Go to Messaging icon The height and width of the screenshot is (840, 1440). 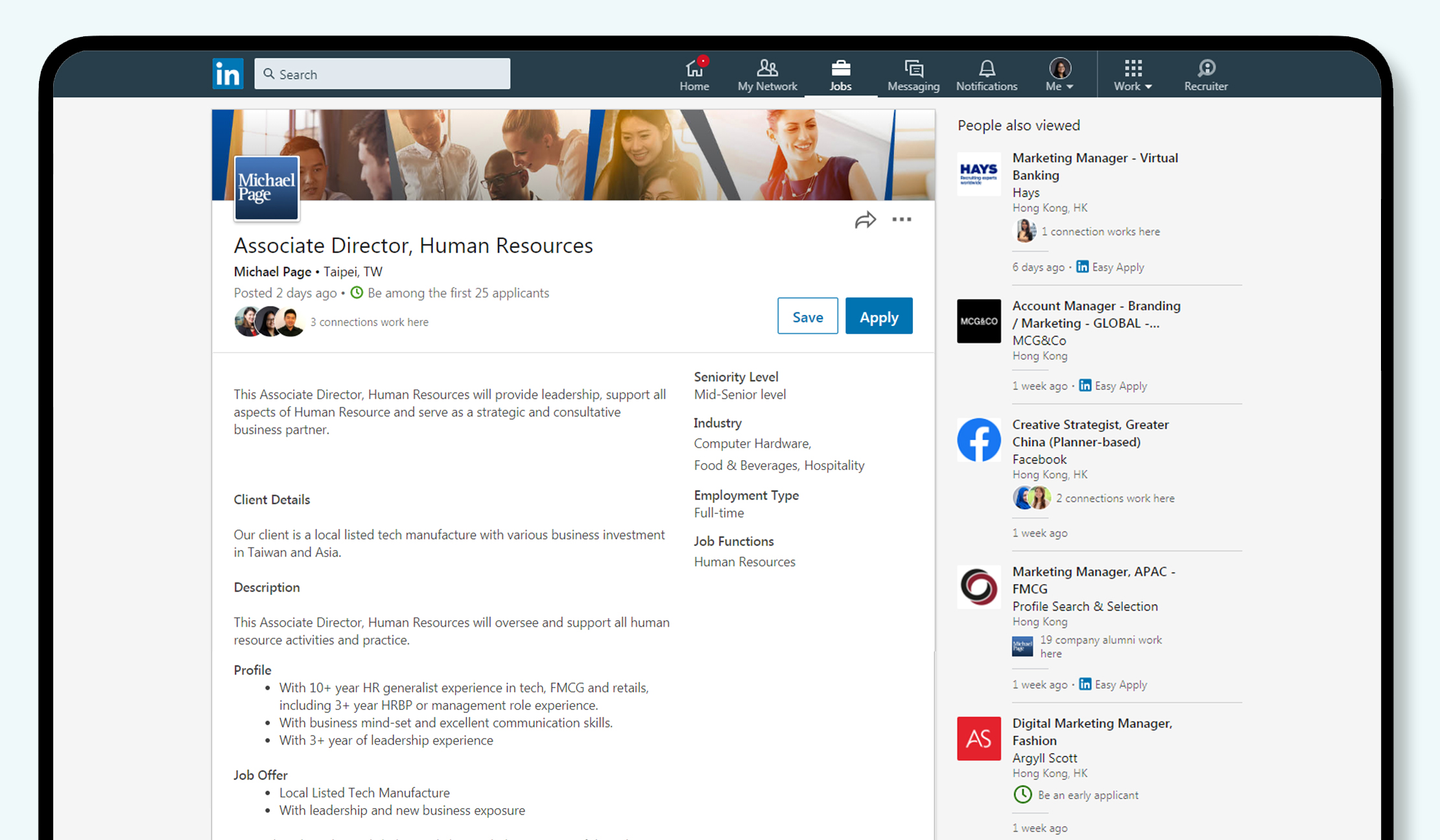pyautogui.click(x=914, y=68)
